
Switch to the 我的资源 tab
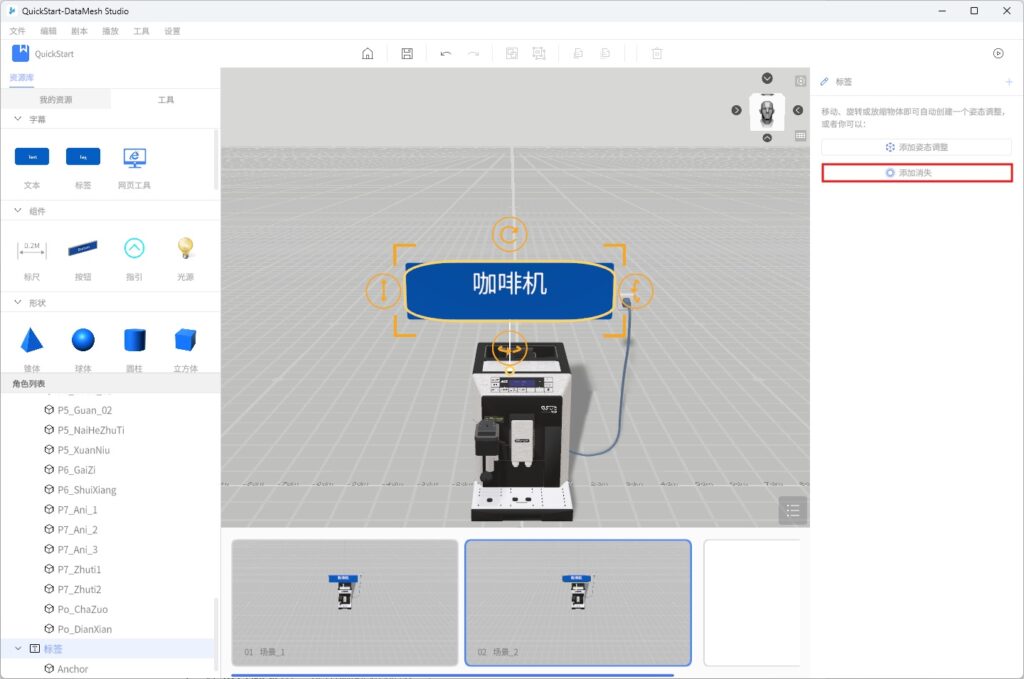(56, 100)
